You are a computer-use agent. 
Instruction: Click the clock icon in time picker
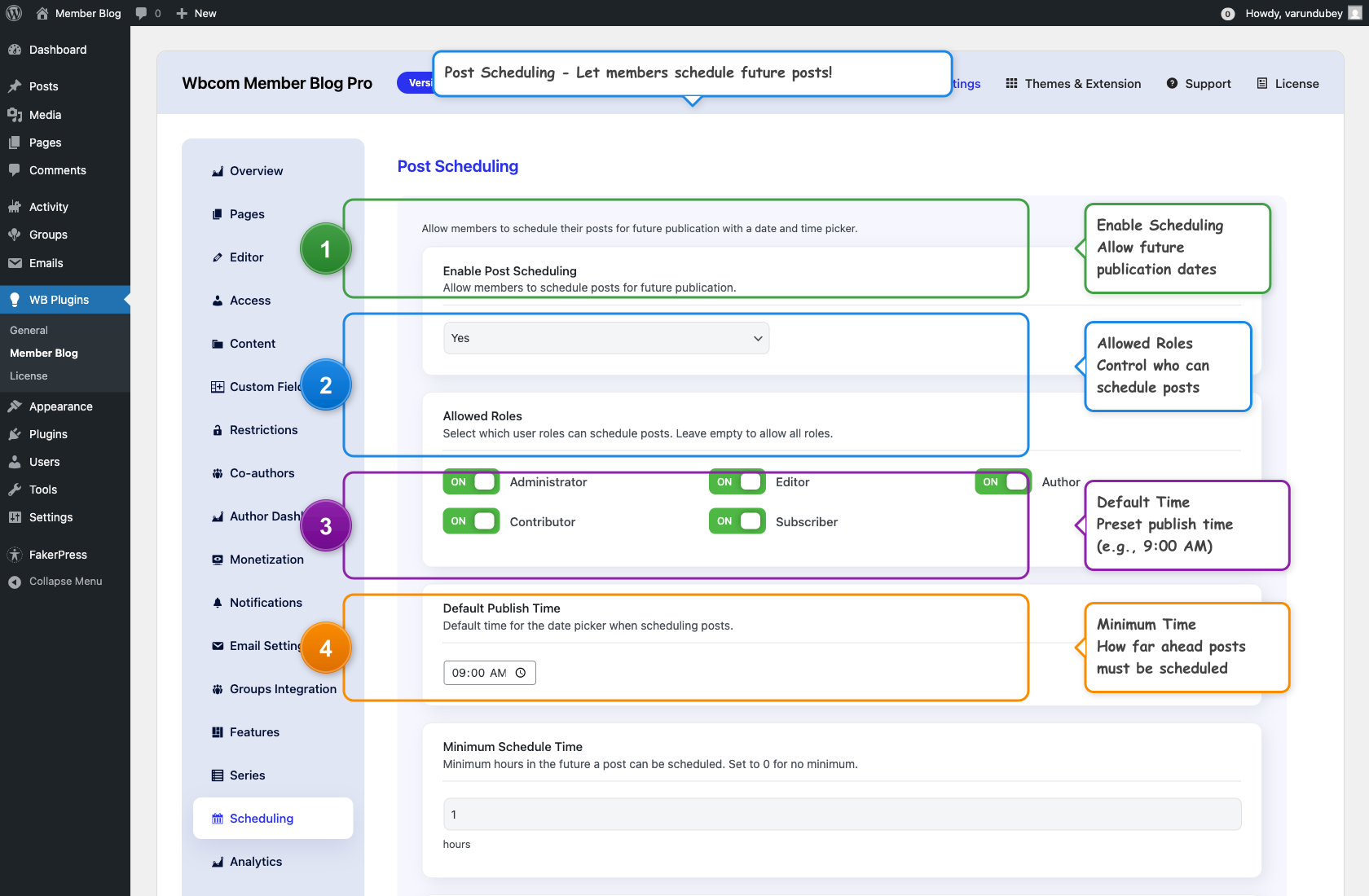point(521,673)
